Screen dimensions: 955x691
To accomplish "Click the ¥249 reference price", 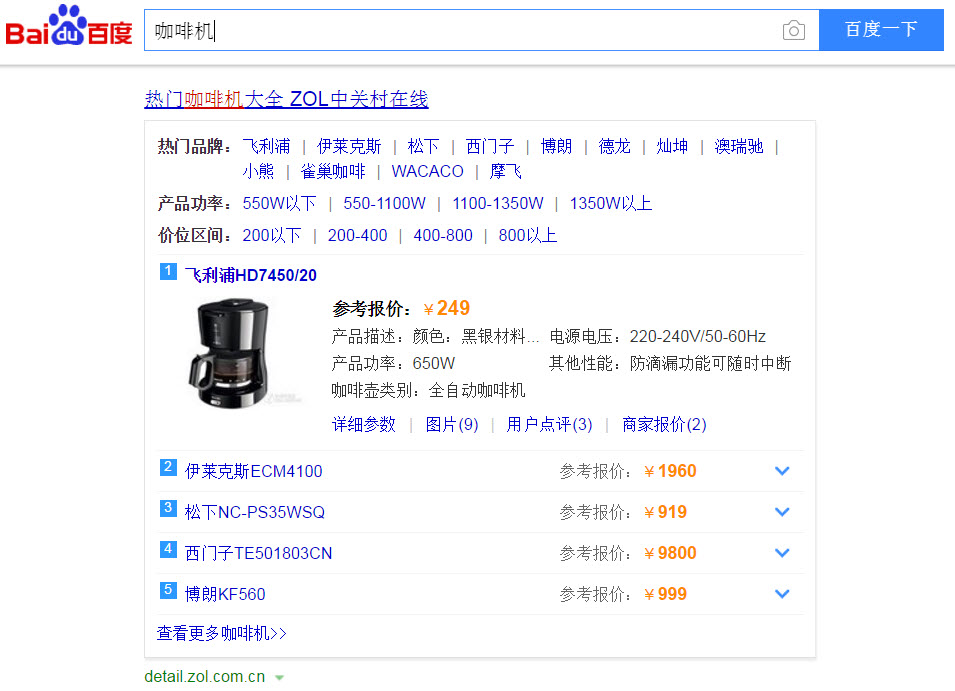I will point(446,308).
